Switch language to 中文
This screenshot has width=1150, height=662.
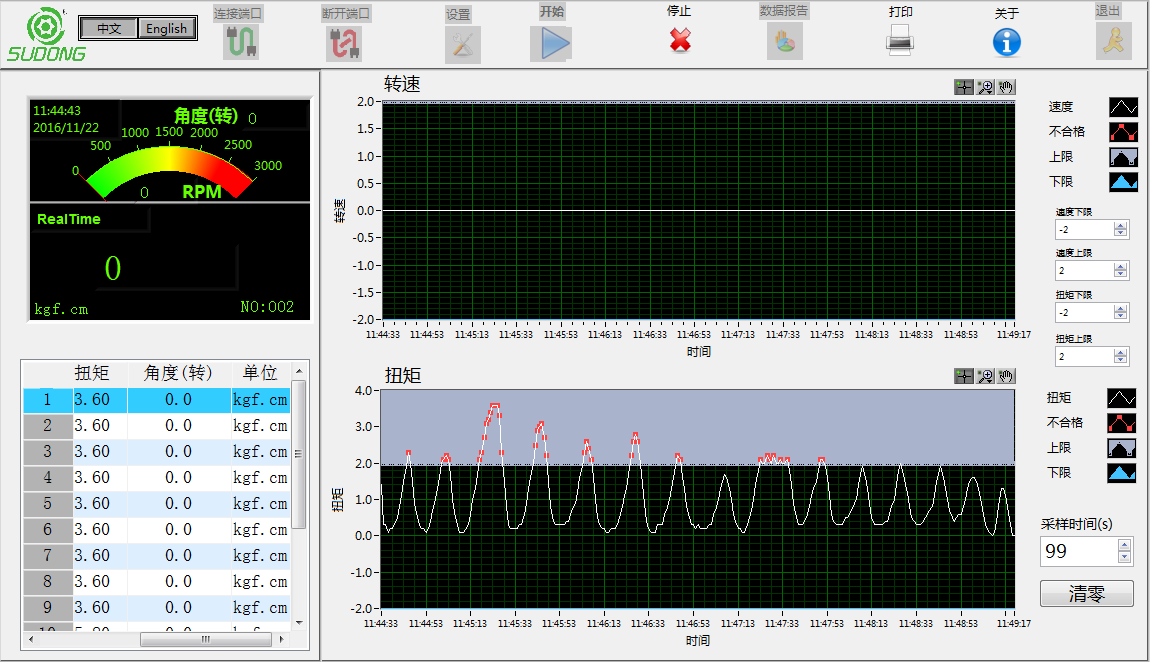tap(109, 28)
